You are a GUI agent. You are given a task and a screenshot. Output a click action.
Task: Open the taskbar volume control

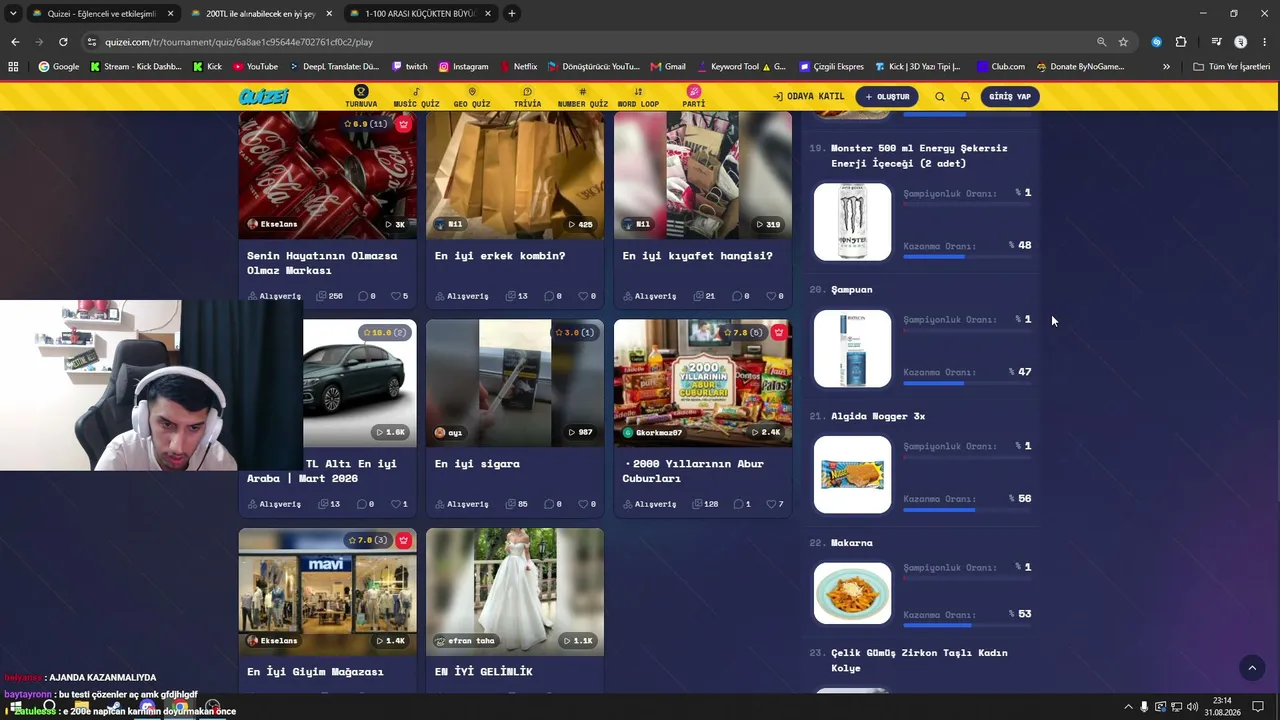pos(1192,707)
